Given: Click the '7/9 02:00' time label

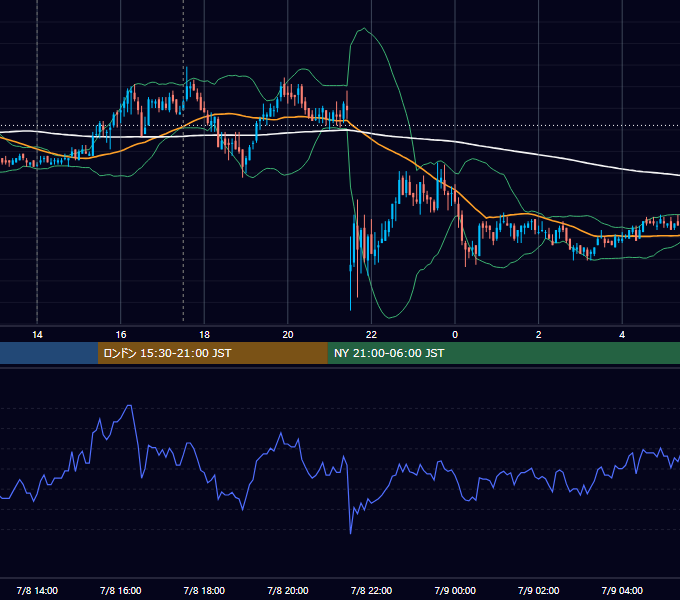Looking at the screenshot, I should 539,590.
